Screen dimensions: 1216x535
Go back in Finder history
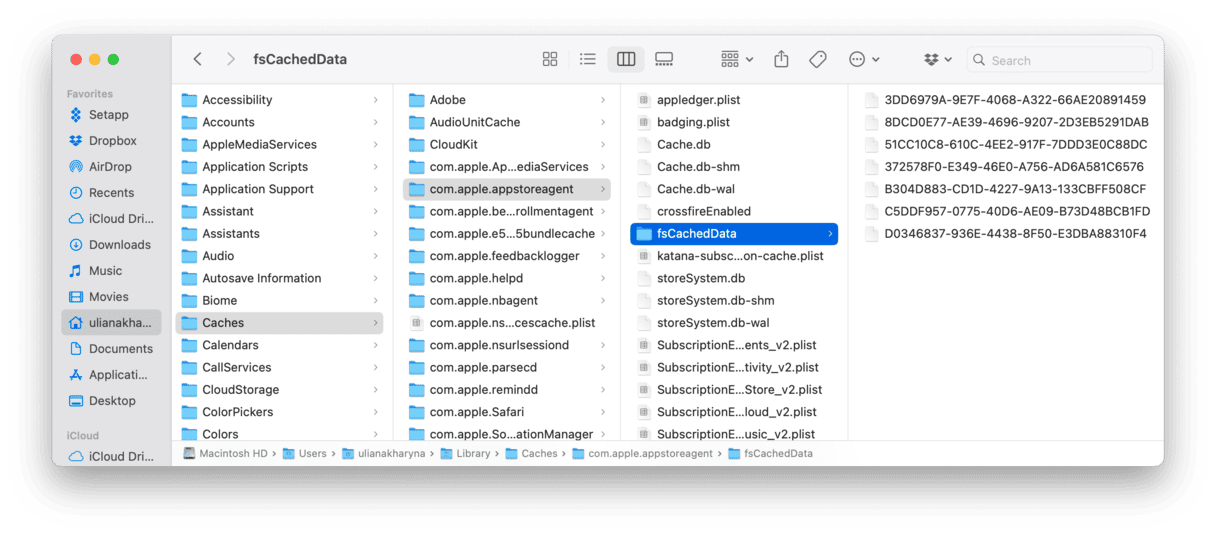198,59
